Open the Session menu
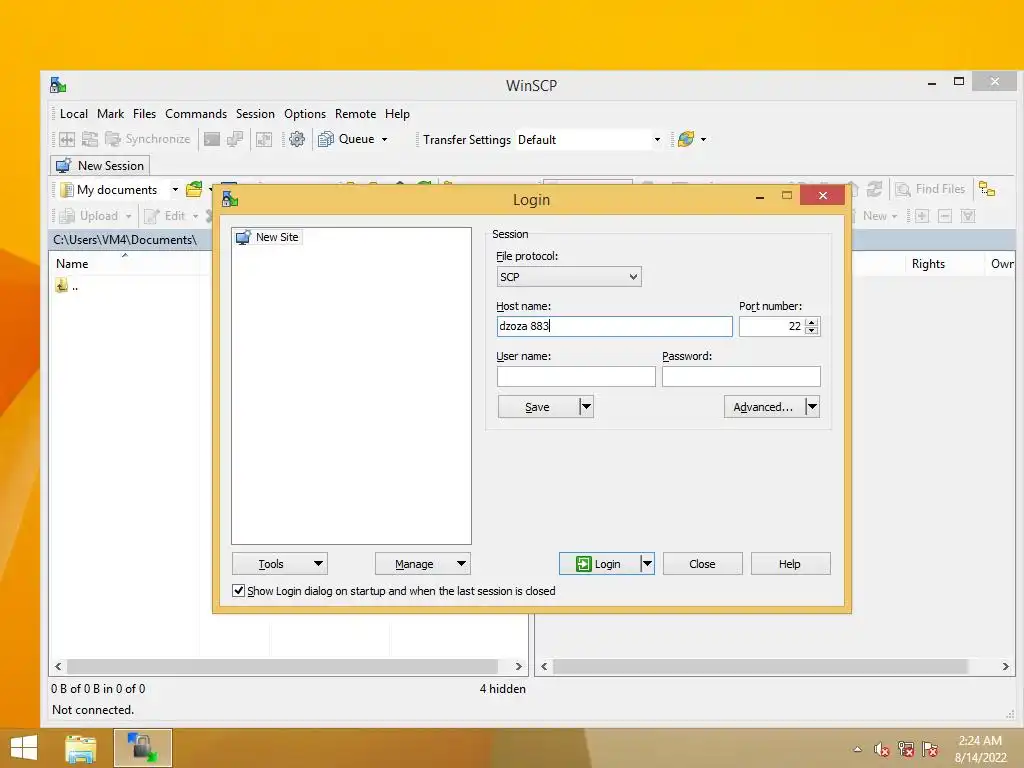Viewport: 1024px width, 768px height. [255, 114]
